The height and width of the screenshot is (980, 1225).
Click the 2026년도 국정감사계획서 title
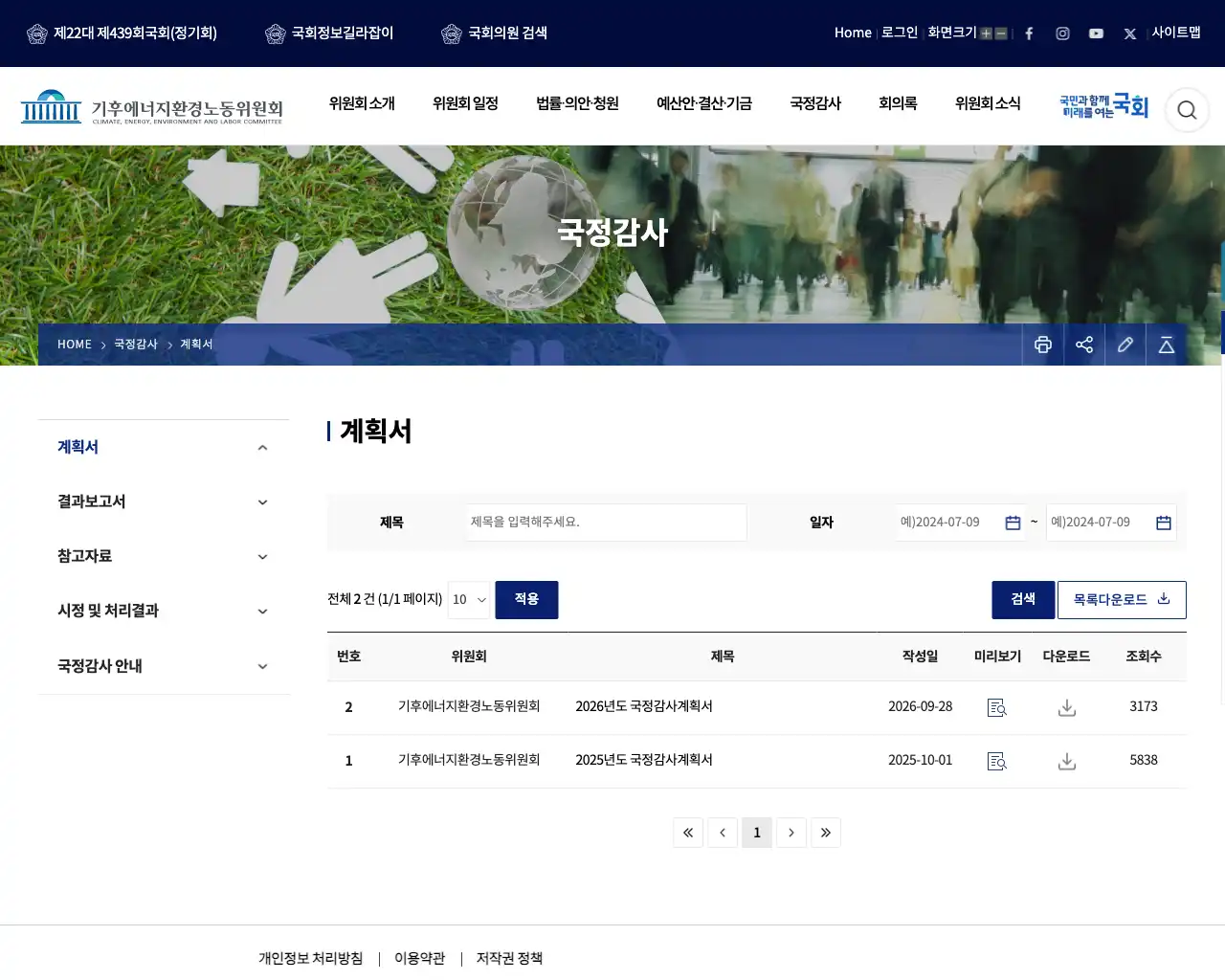point(644,706)
